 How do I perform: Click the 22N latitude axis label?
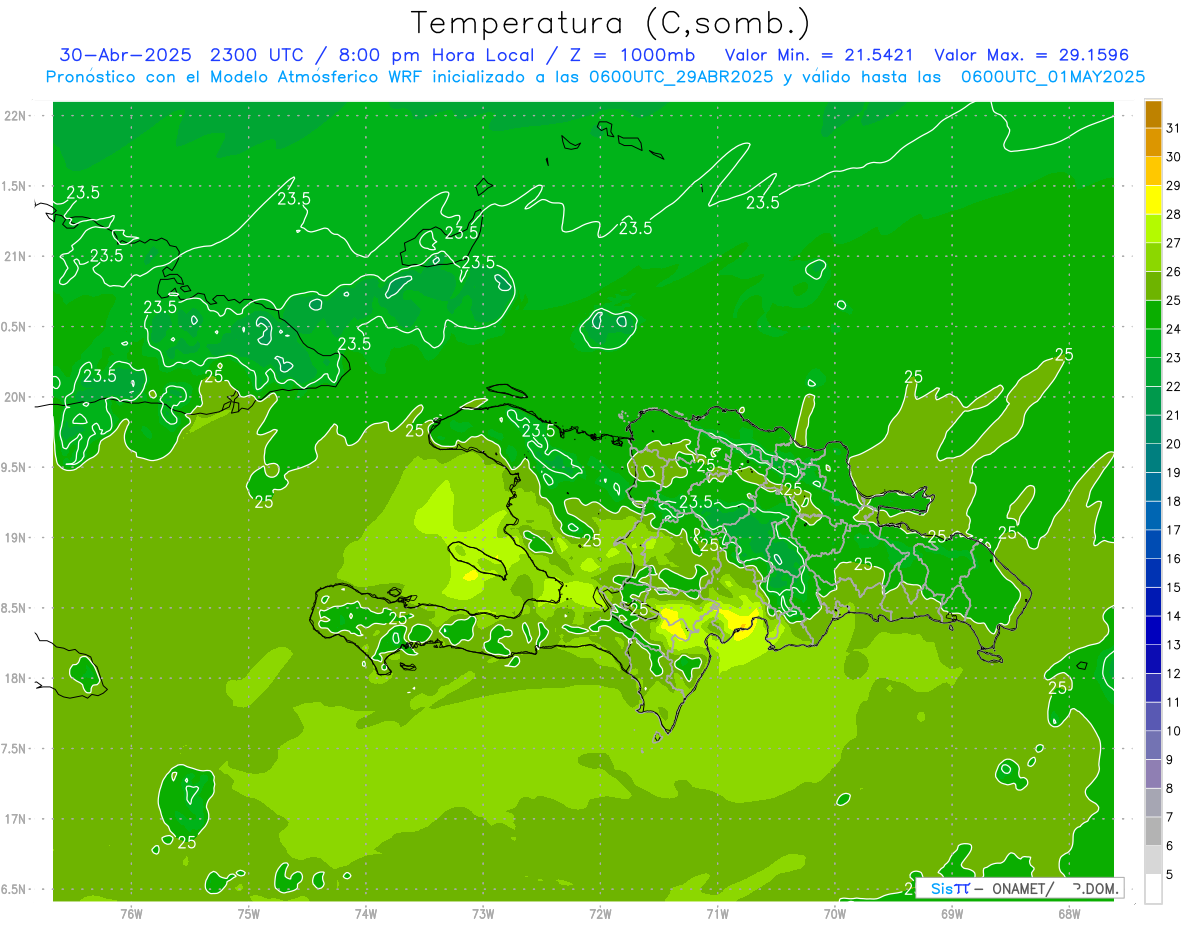point(15,116)
